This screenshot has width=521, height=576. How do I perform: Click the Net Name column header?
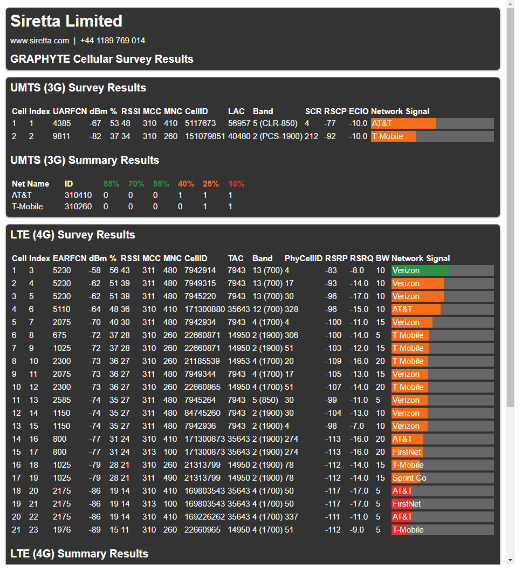tap(30, 184)
